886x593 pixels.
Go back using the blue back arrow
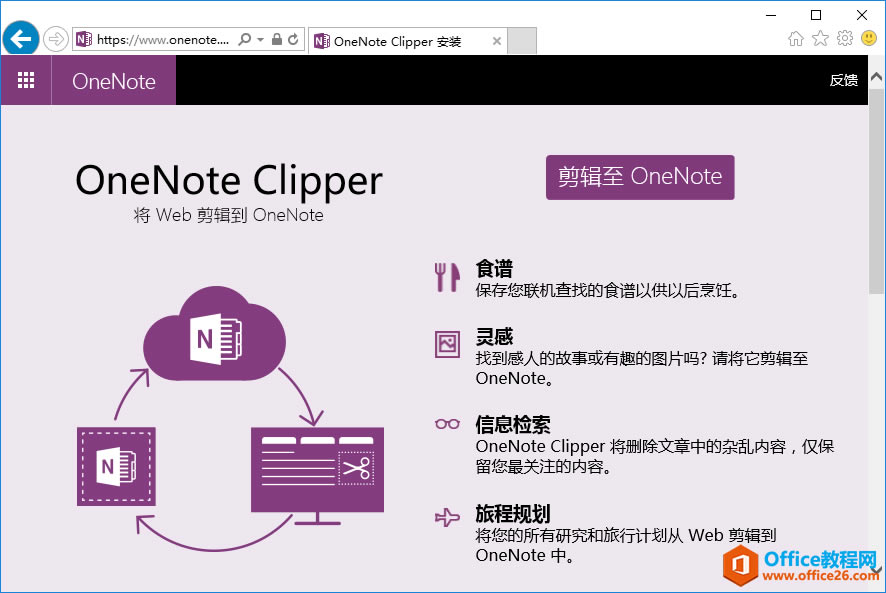tap(19, 38)
